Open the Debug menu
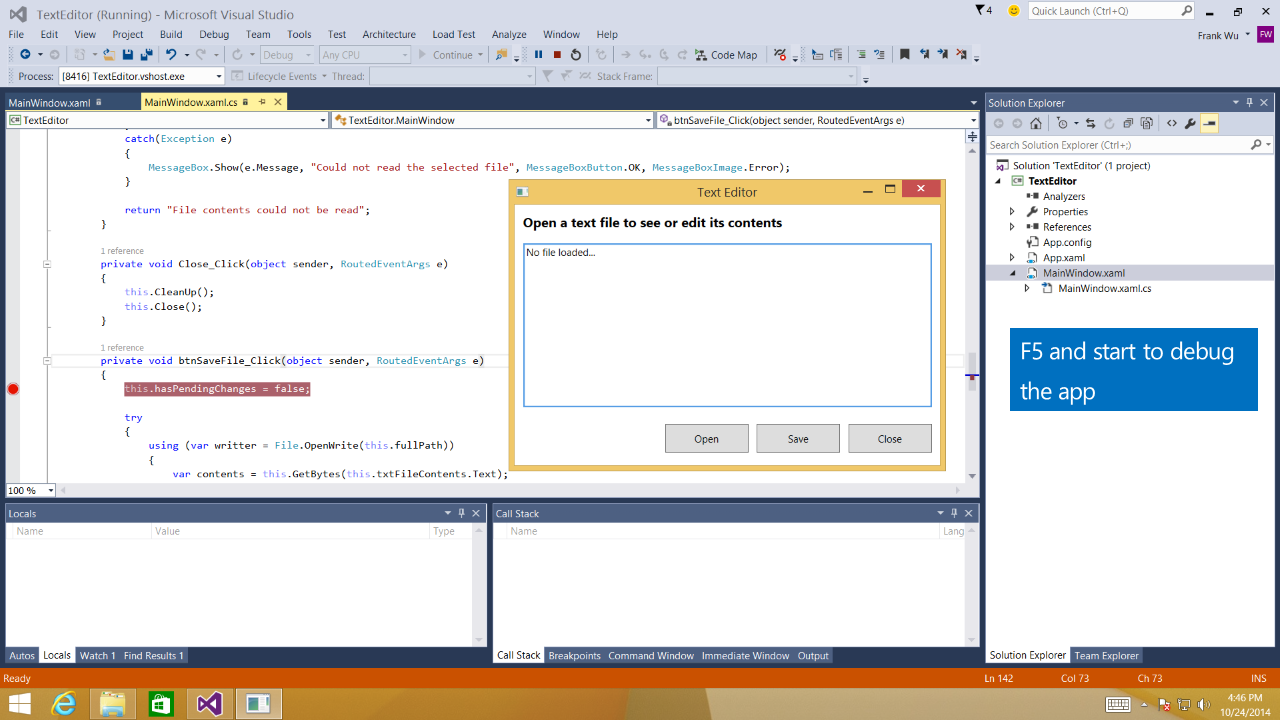 pyautogui.click(x=214, y=34)
